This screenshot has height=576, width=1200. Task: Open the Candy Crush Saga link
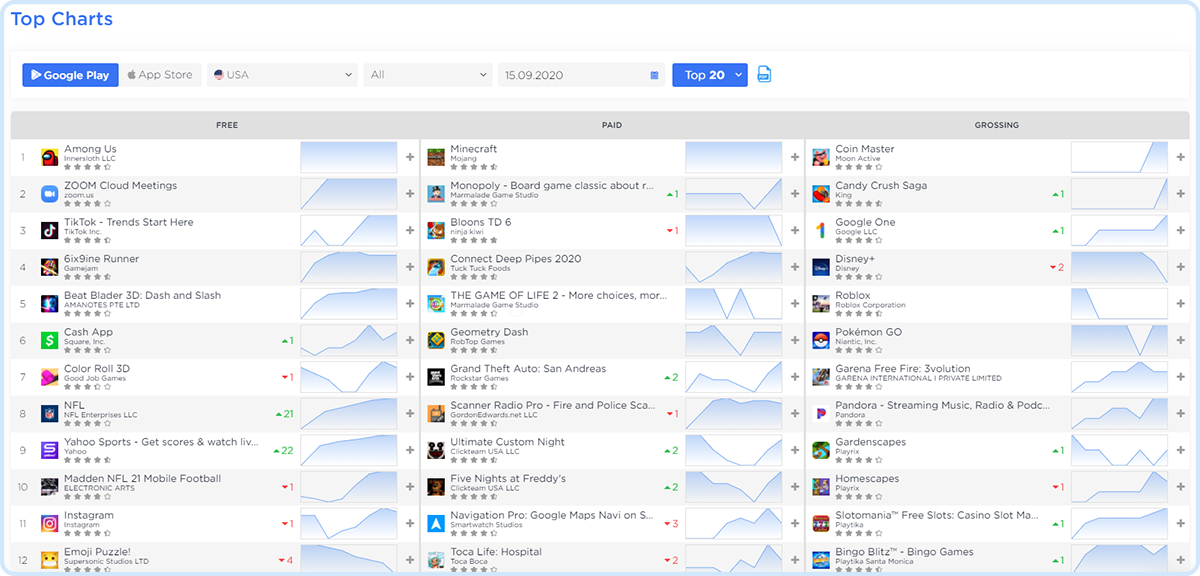(881, 186)
